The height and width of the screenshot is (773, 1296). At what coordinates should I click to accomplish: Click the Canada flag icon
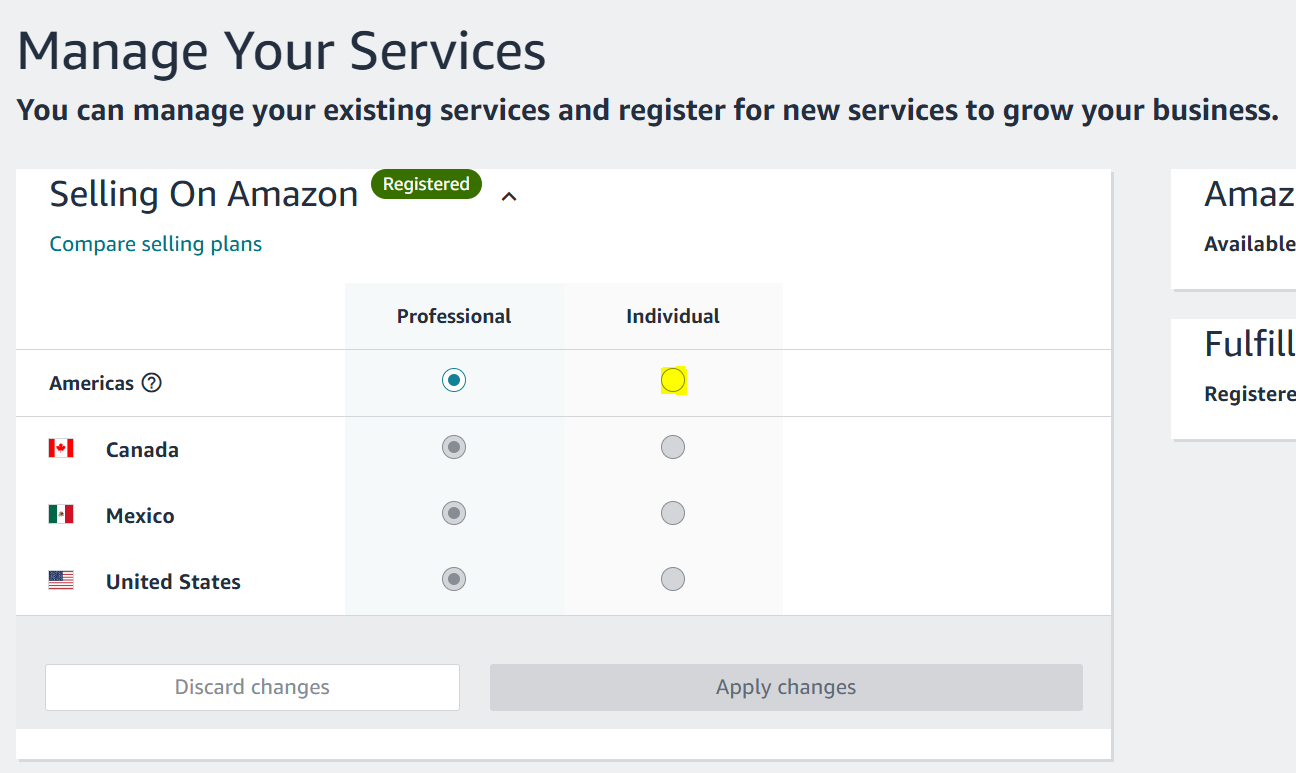click(61, 448)
